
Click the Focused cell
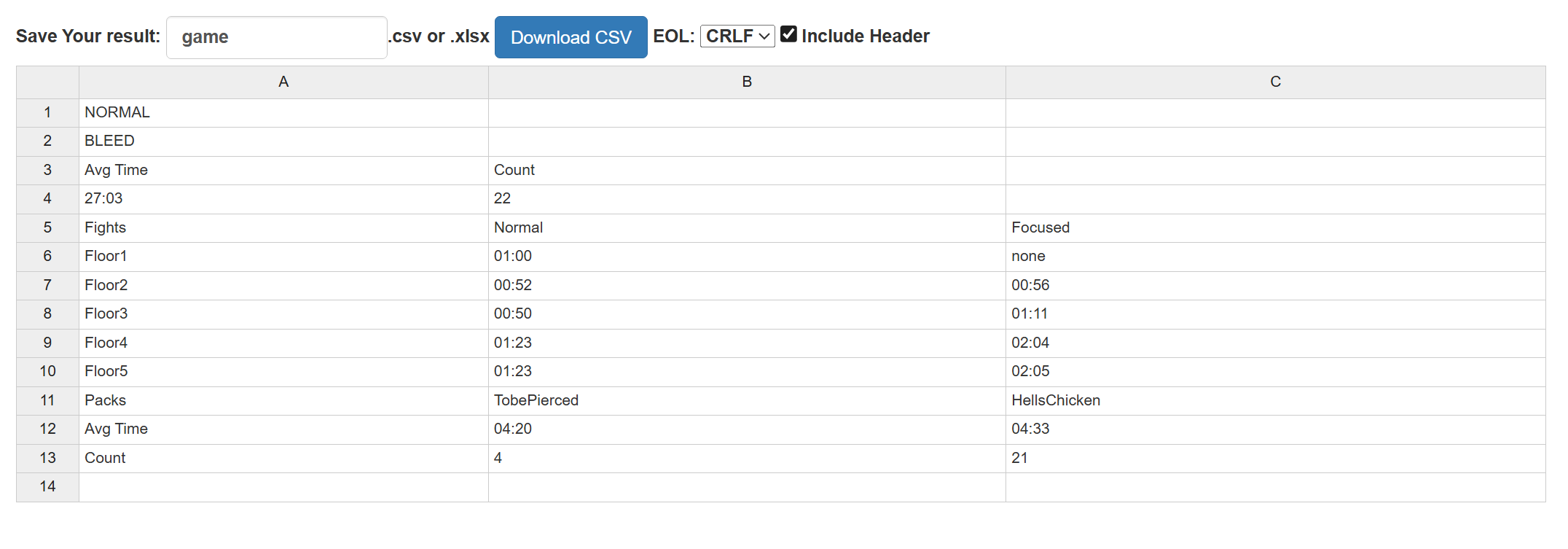pyautogui.click(x=1275, y=228)
